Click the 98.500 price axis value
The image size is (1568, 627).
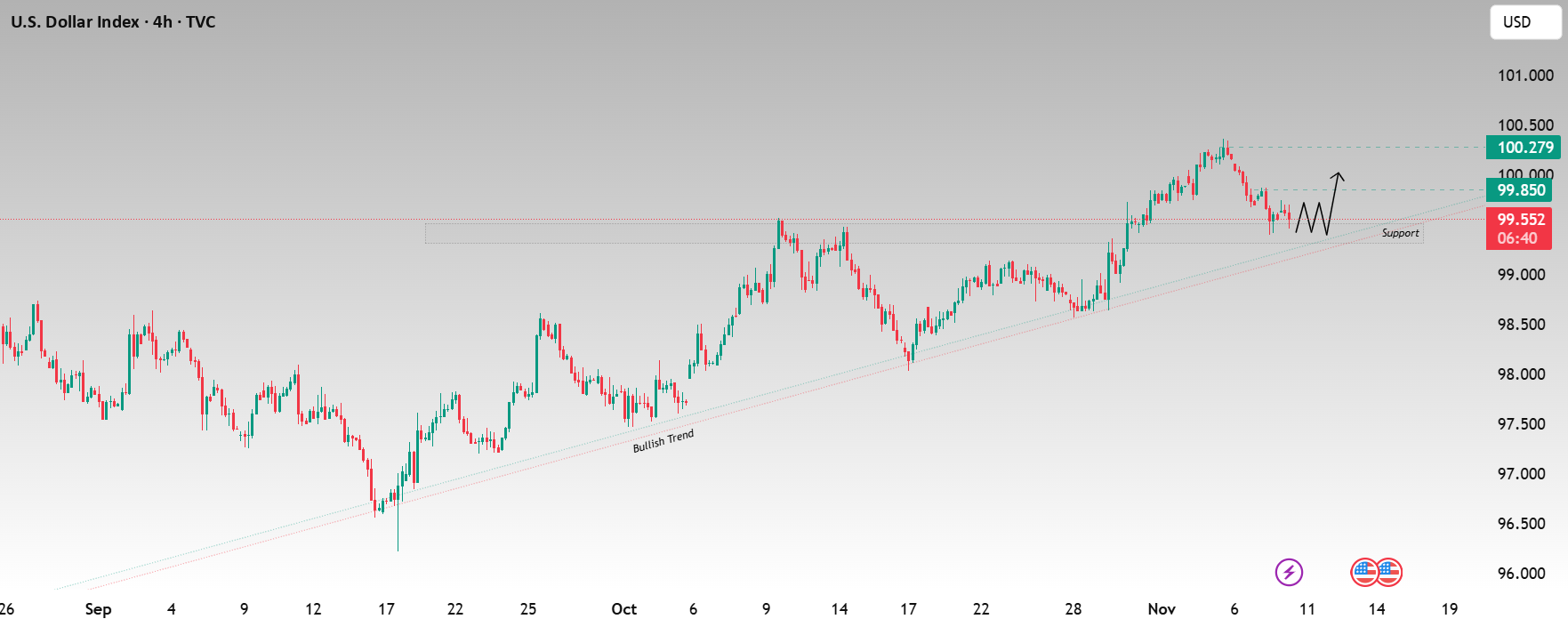click(x=1522, y=325)
